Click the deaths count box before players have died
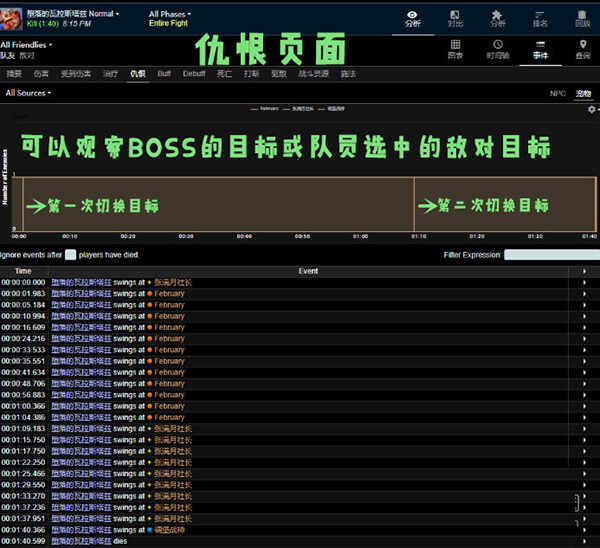 coord(70,255)
